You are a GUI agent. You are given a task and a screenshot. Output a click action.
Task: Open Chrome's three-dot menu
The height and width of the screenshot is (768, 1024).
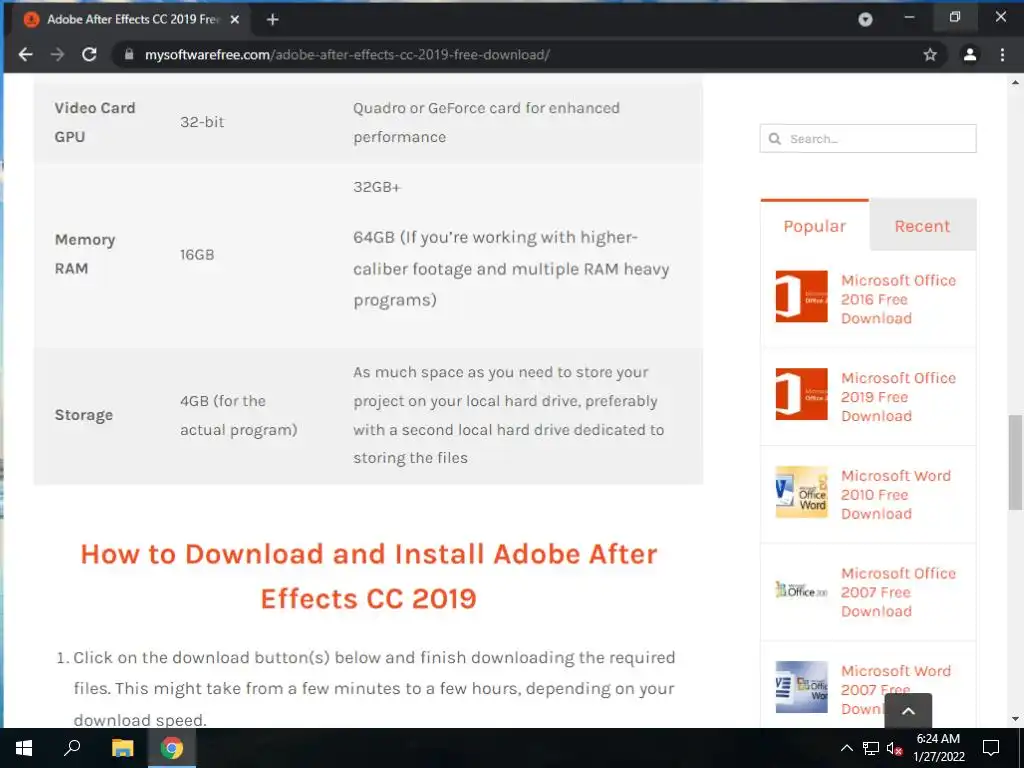pos(1002,55)
